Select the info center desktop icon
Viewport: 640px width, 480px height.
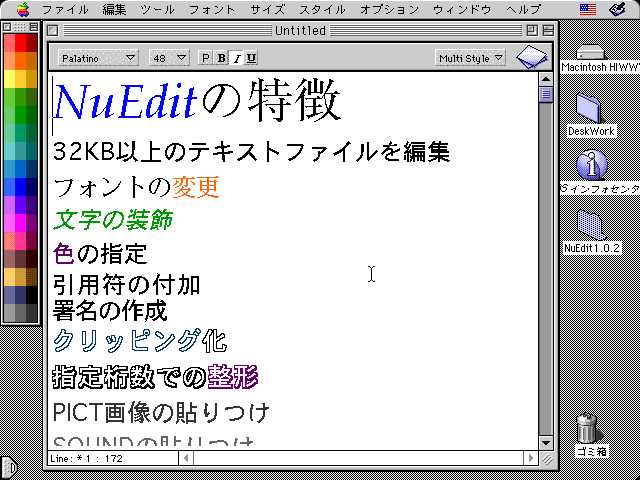tap(591, 164)
